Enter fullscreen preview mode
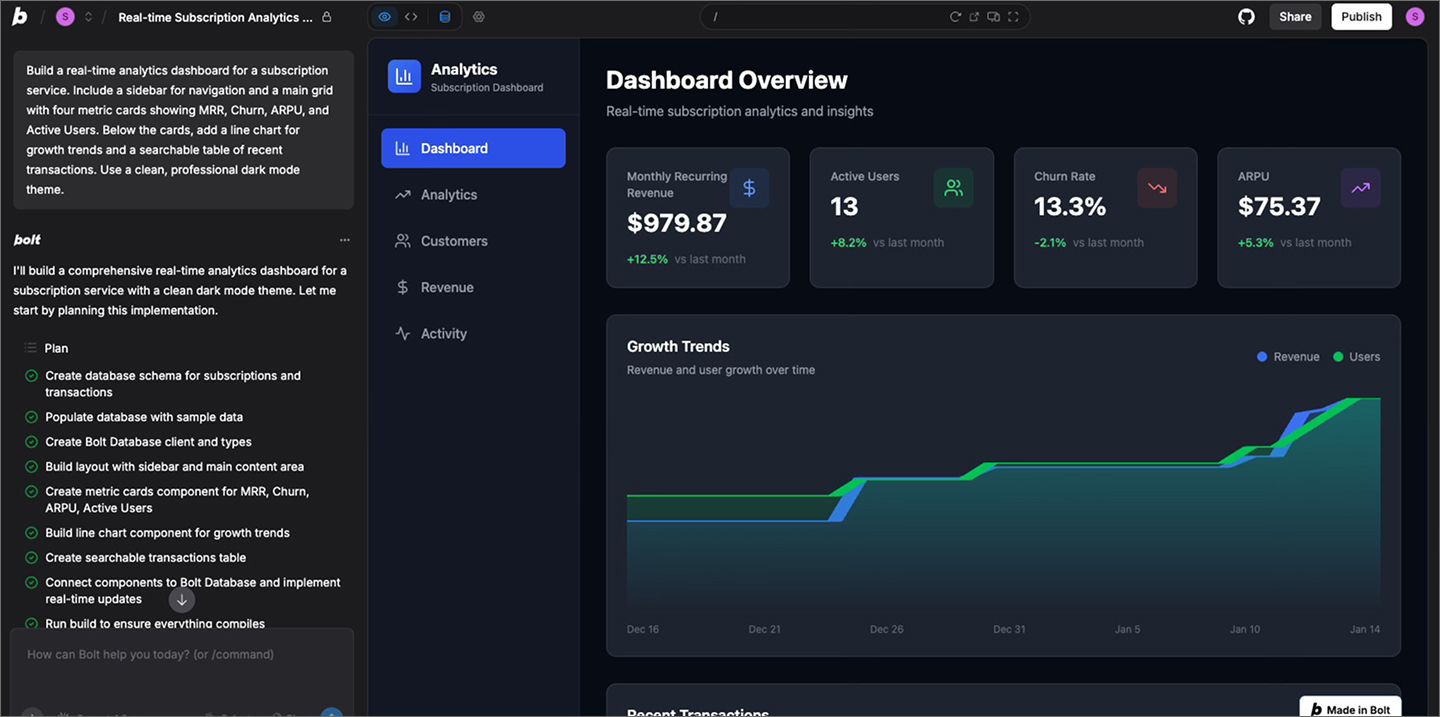The height and width of the screenshot is (717, 1440). 1012,16
